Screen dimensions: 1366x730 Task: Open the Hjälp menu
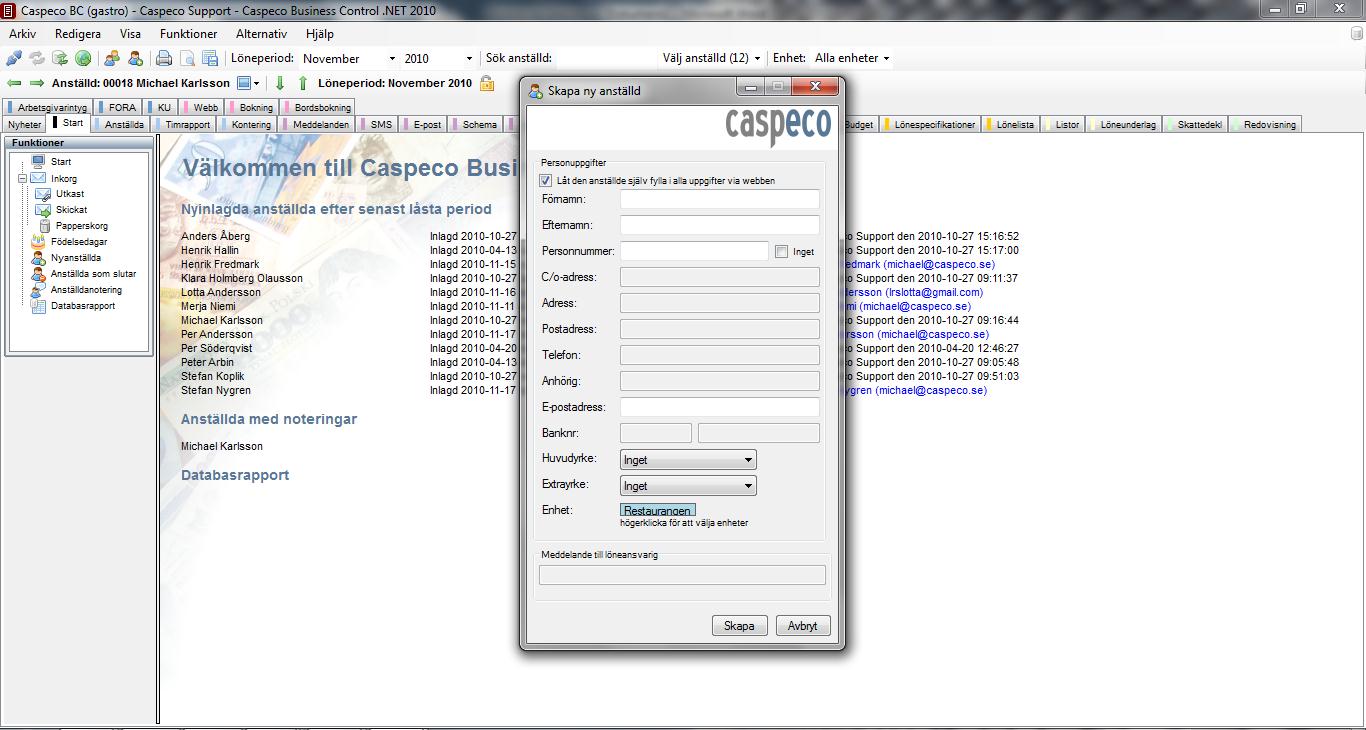pyautogui.click(x=320, y=34)
